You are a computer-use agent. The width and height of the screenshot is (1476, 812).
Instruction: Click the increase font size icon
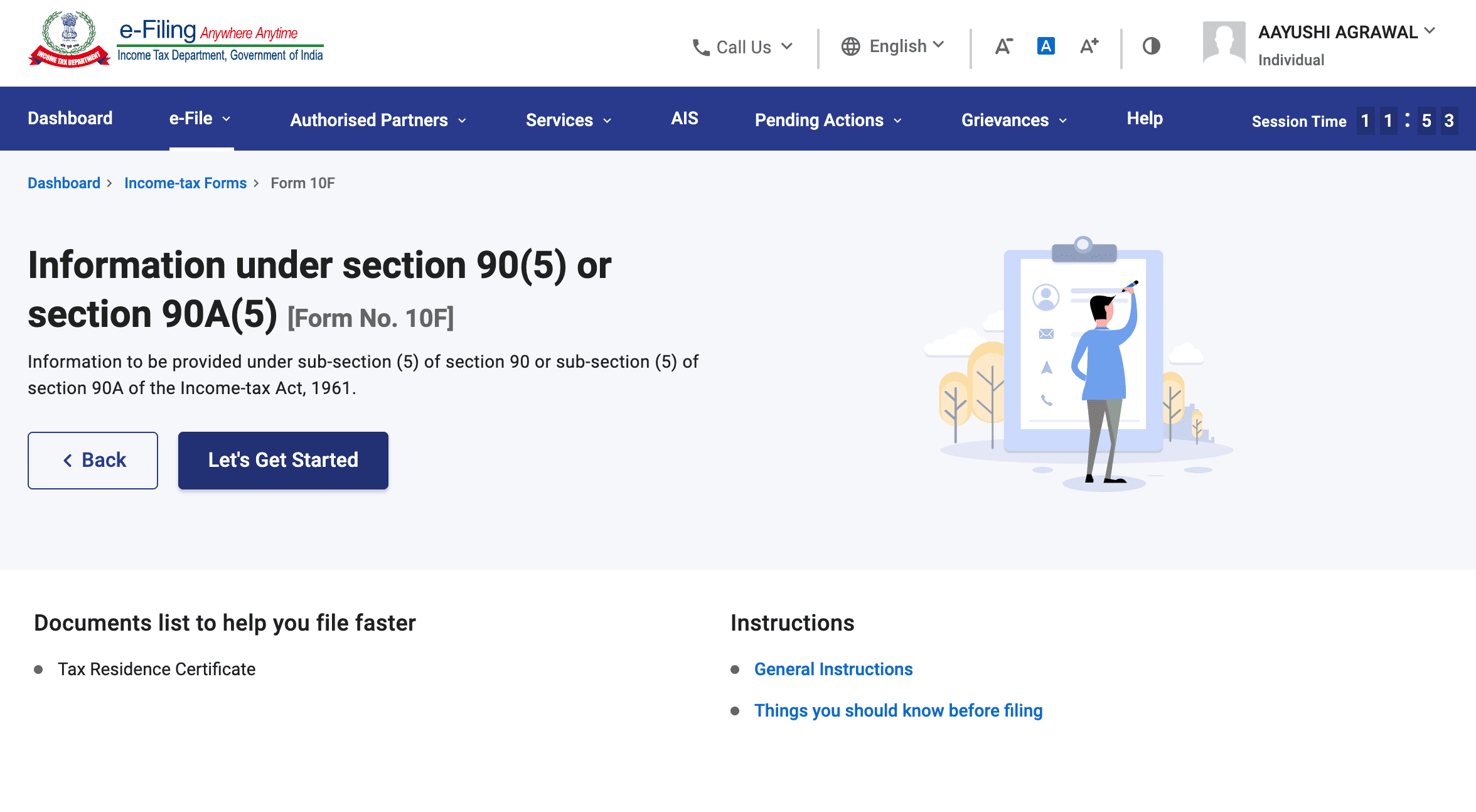1089,46
